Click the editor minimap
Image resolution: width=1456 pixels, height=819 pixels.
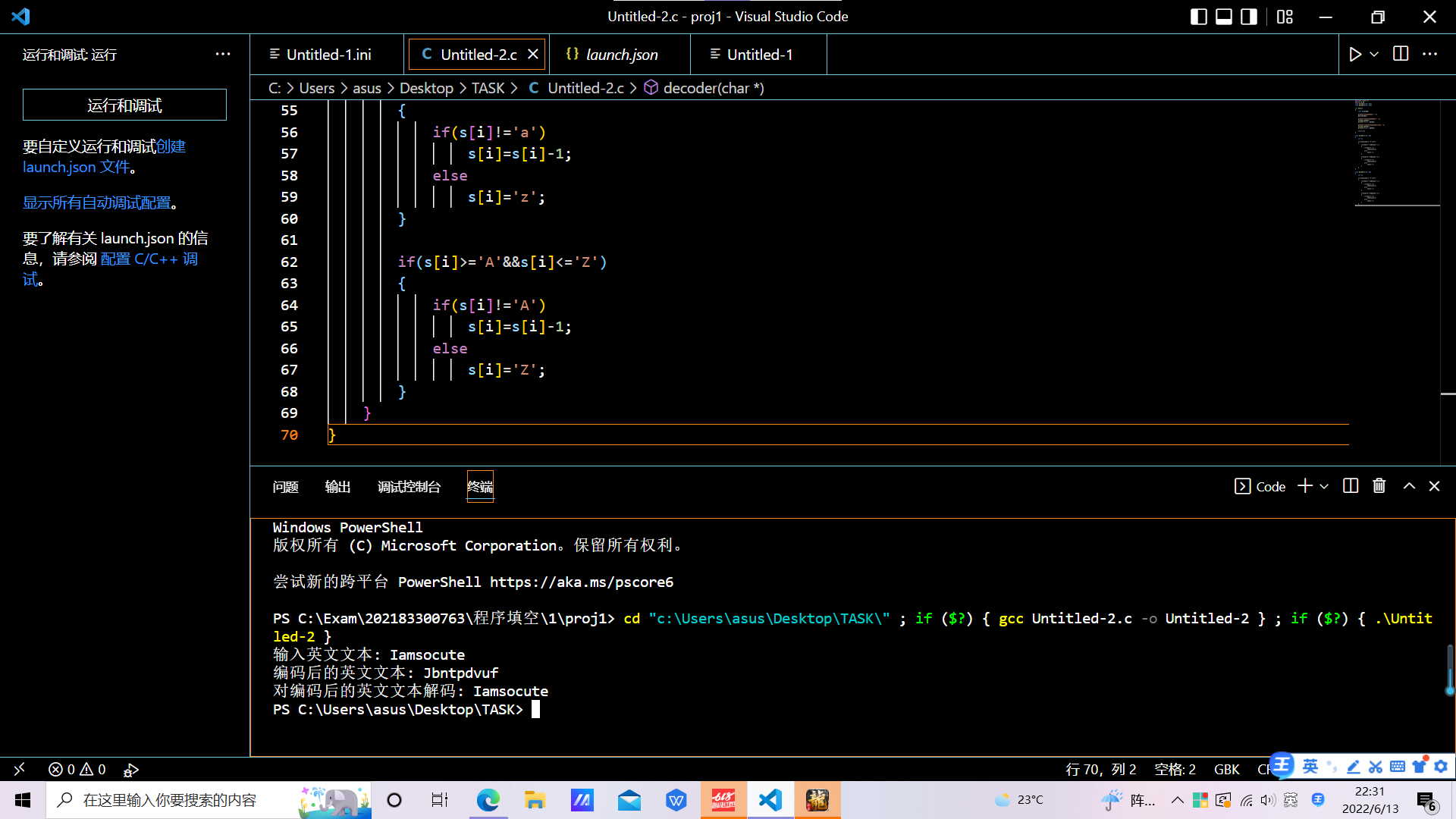click(1397, 152)
